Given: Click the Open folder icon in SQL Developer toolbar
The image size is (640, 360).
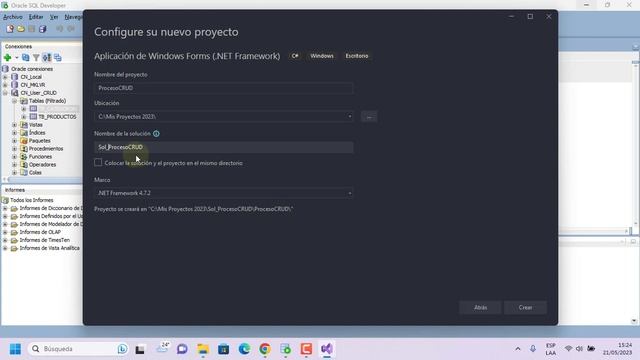Looking at the screenshot, I should click(21, 29).
